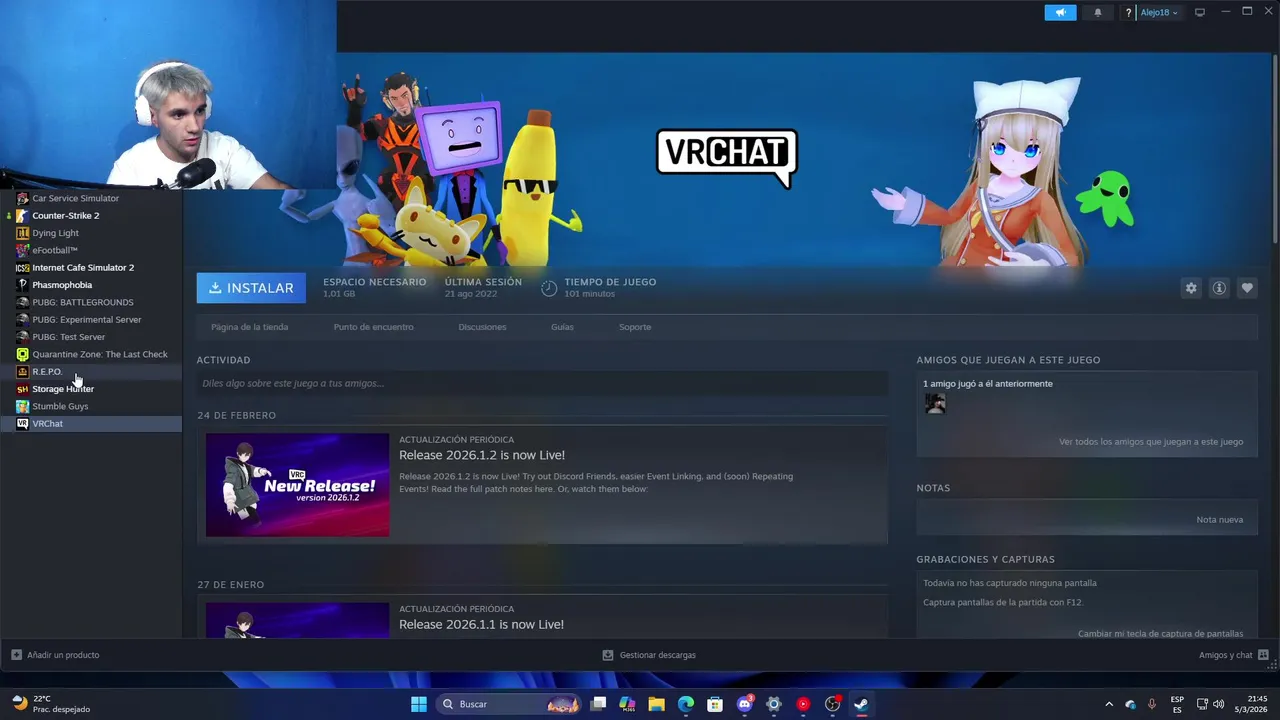Select PUBG: Test Server in library

[x=91, y=337]
